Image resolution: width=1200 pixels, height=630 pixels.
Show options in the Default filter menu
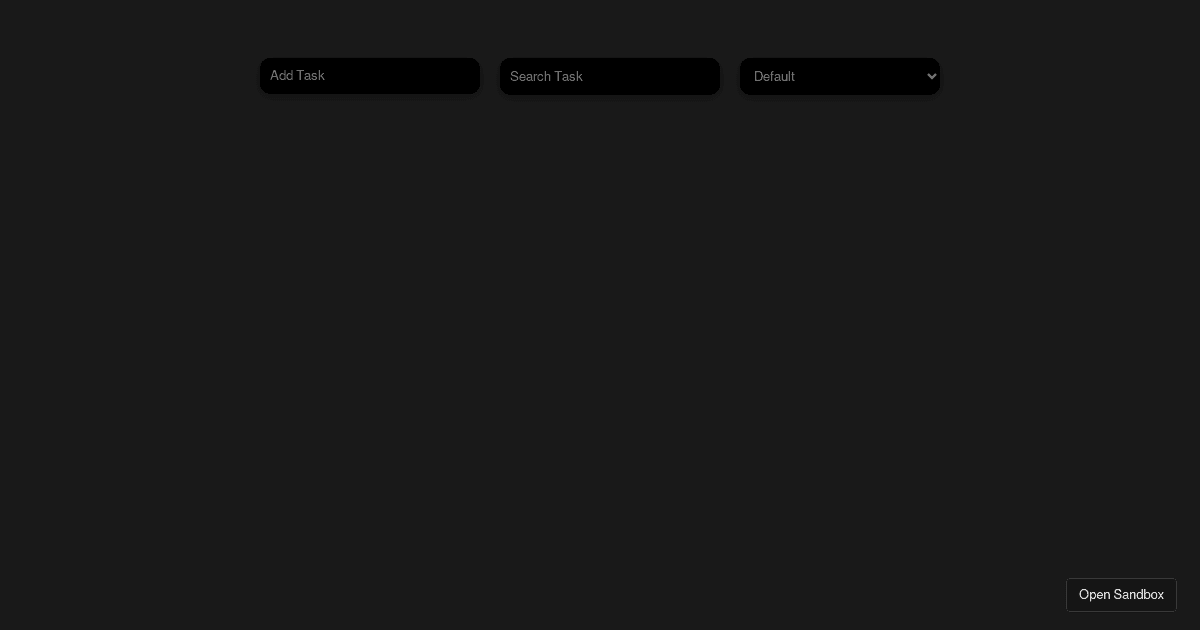(839, 76)
